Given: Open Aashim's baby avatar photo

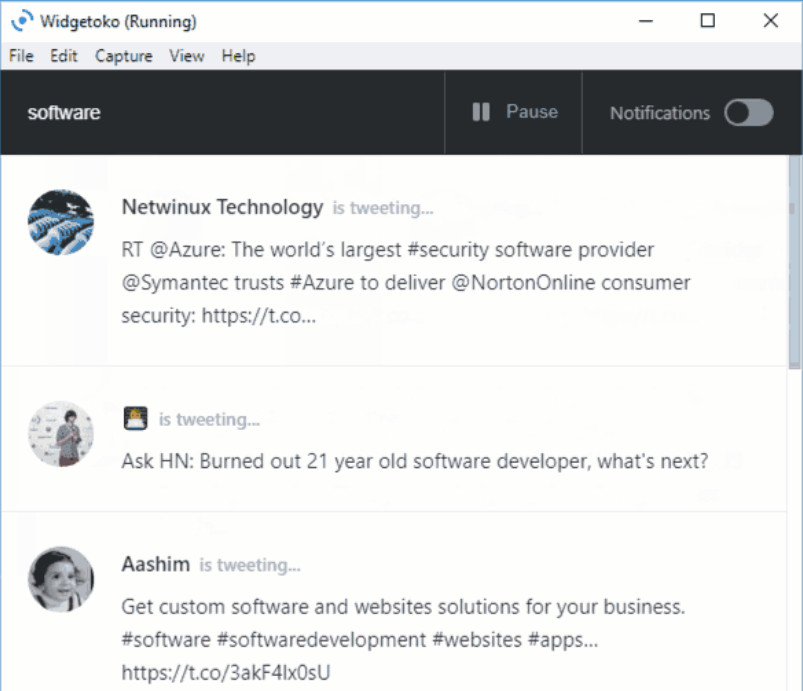Looking at the screenshot, I should point(61,579).
